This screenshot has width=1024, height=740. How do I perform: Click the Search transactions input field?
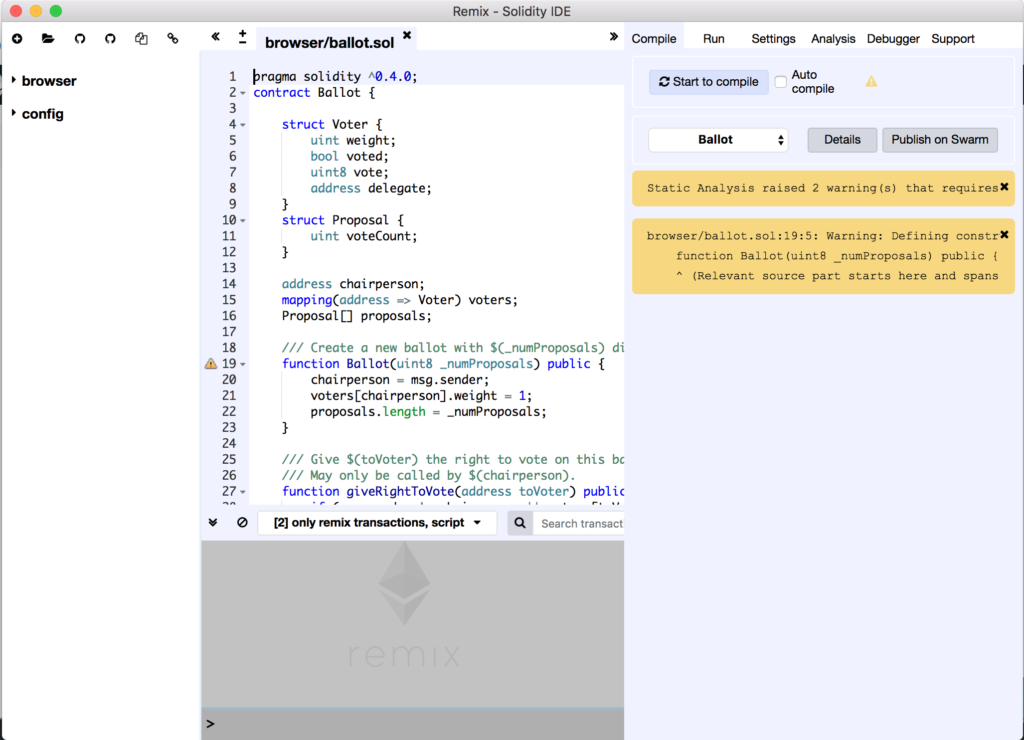coord(580,523)
